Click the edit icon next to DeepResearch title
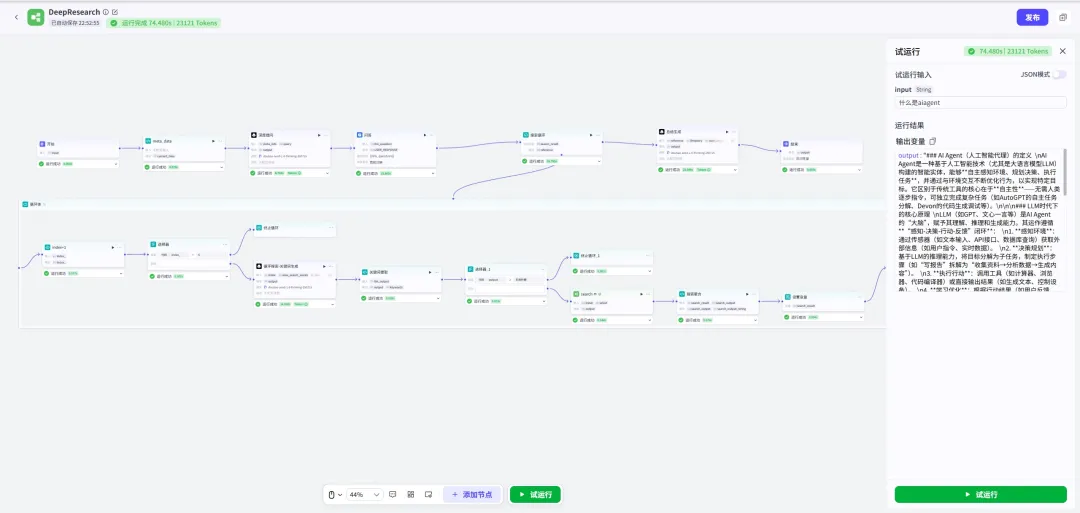This screenshot has width=1080, height=513. point(114,12)
